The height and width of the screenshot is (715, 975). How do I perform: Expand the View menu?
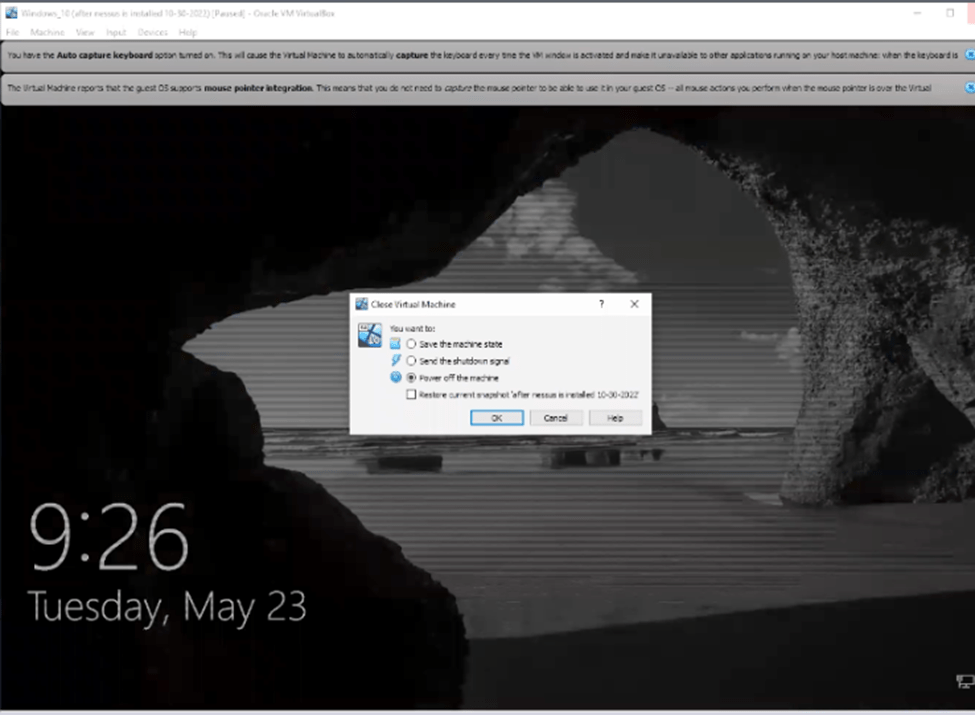pyautogui.click(x=85, y=33)
